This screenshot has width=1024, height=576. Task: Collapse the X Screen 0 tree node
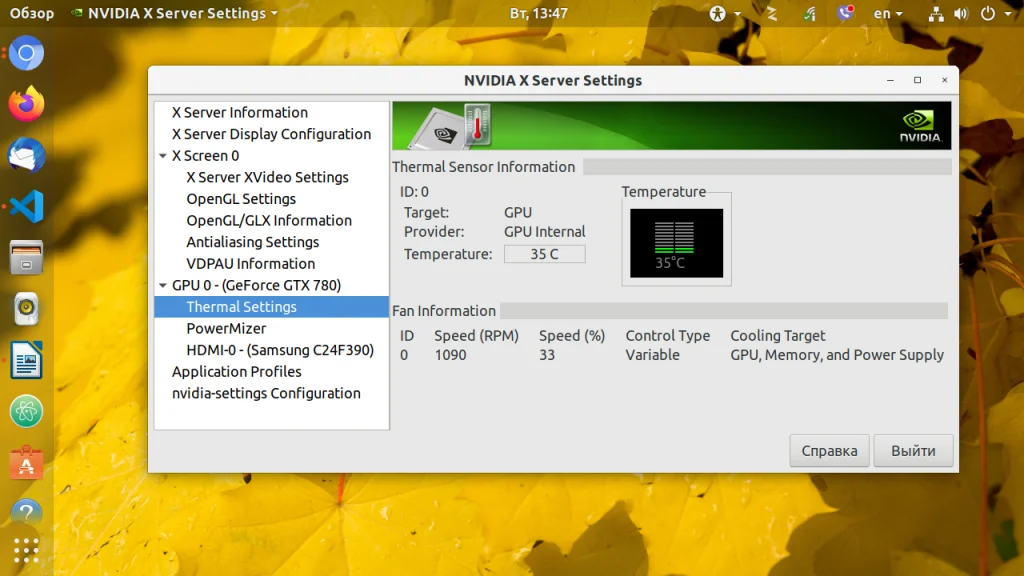pos(163,156)
